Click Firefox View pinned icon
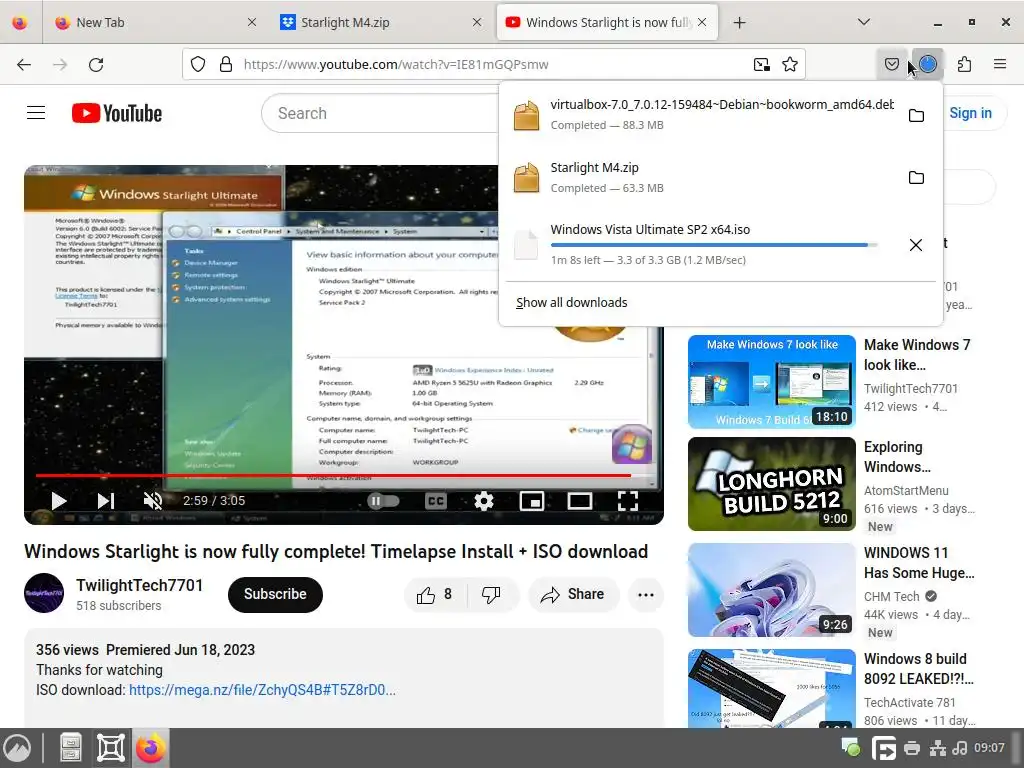 click(x=20, y=22)
